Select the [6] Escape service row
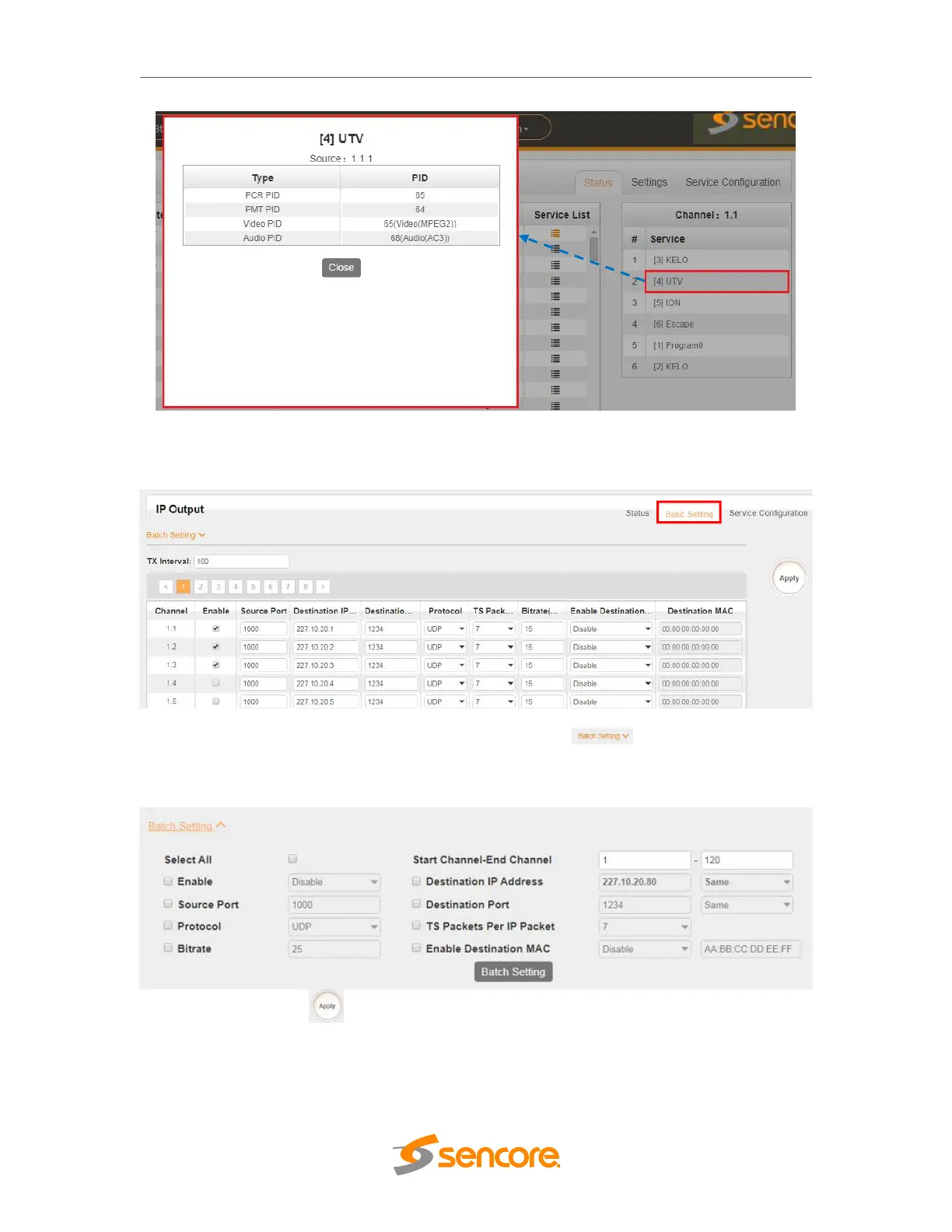 click(706, 324)
